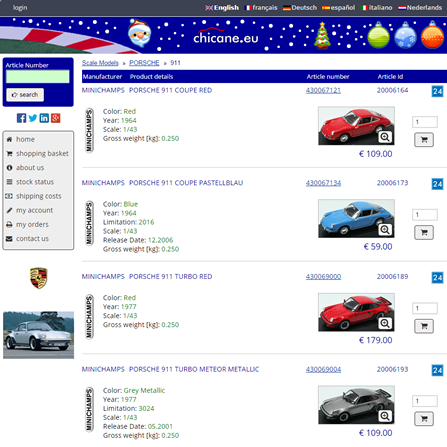The image size is (447, 447).
Task: Click the PORSCHE 911 TURBO RED product title
Action: pyautogui.click(x=170, y=277)
